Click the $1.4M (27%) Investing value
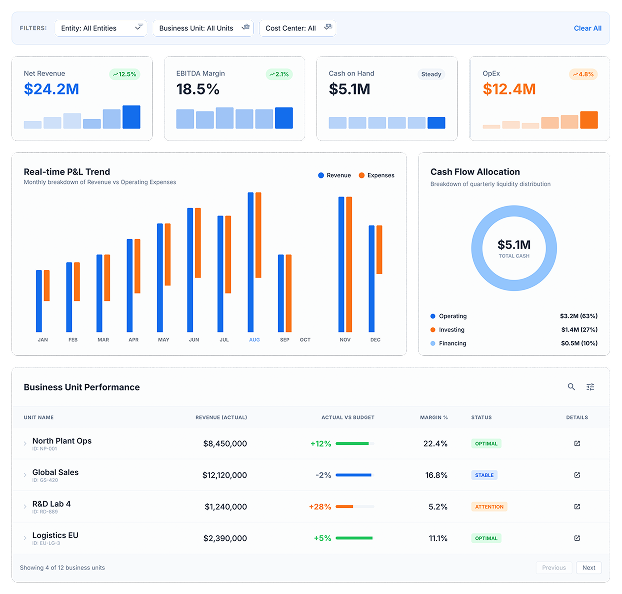This screenshot has height=594, width=622. click(x=579, y=330)
